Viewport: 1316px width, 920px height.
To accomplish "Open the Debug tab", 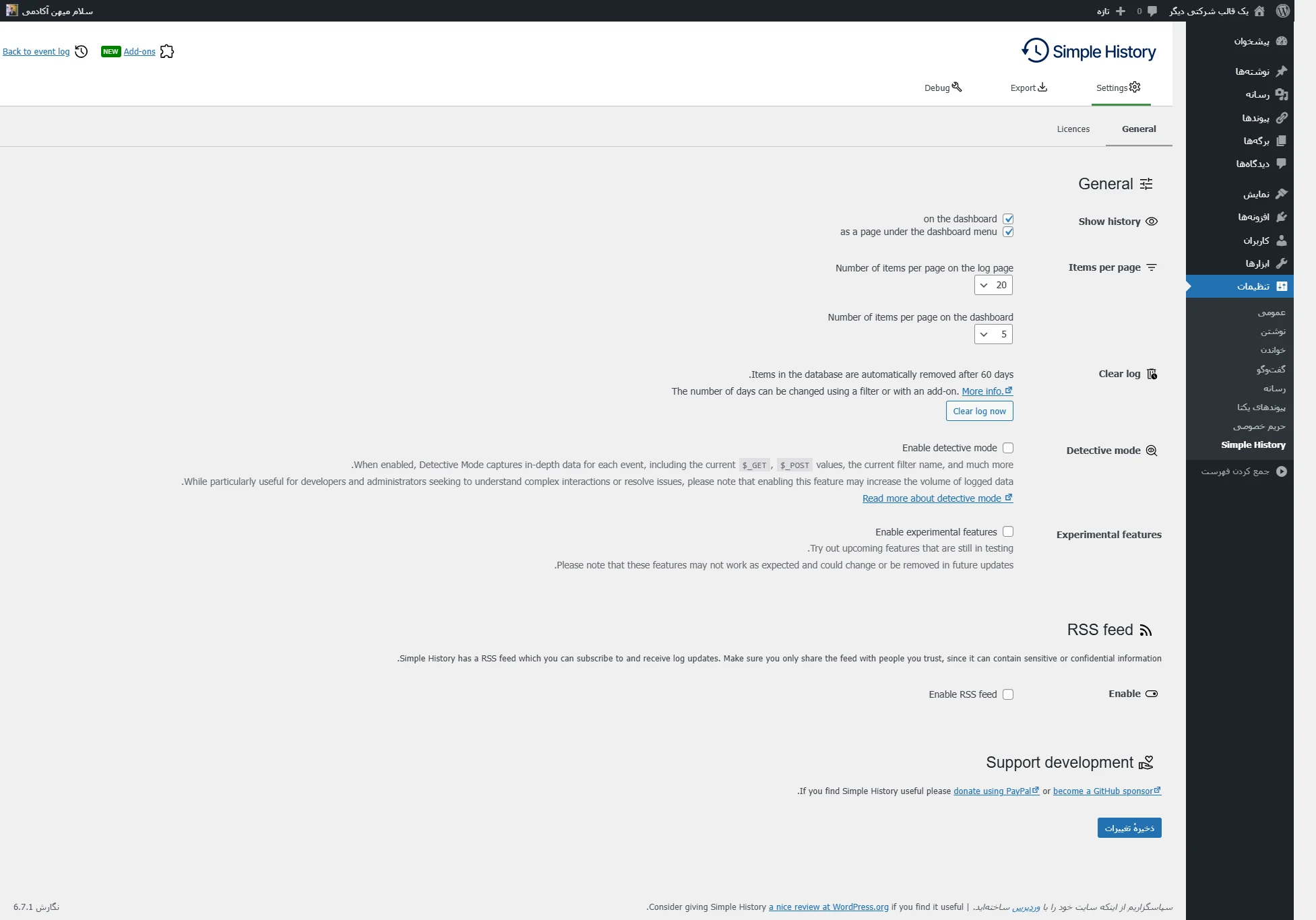I will (x=943, y=88).
